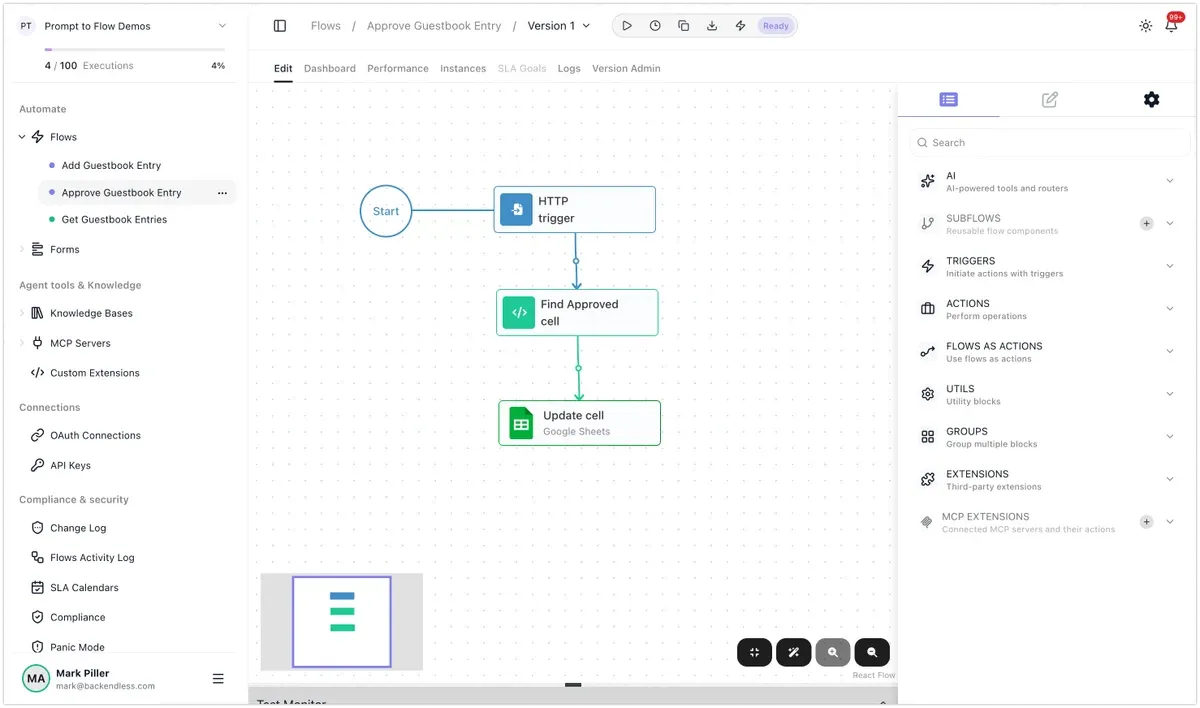Collapse the Flows tree section
The width and height of the screenshot is (1200, 708).
[x=22, y=137]
